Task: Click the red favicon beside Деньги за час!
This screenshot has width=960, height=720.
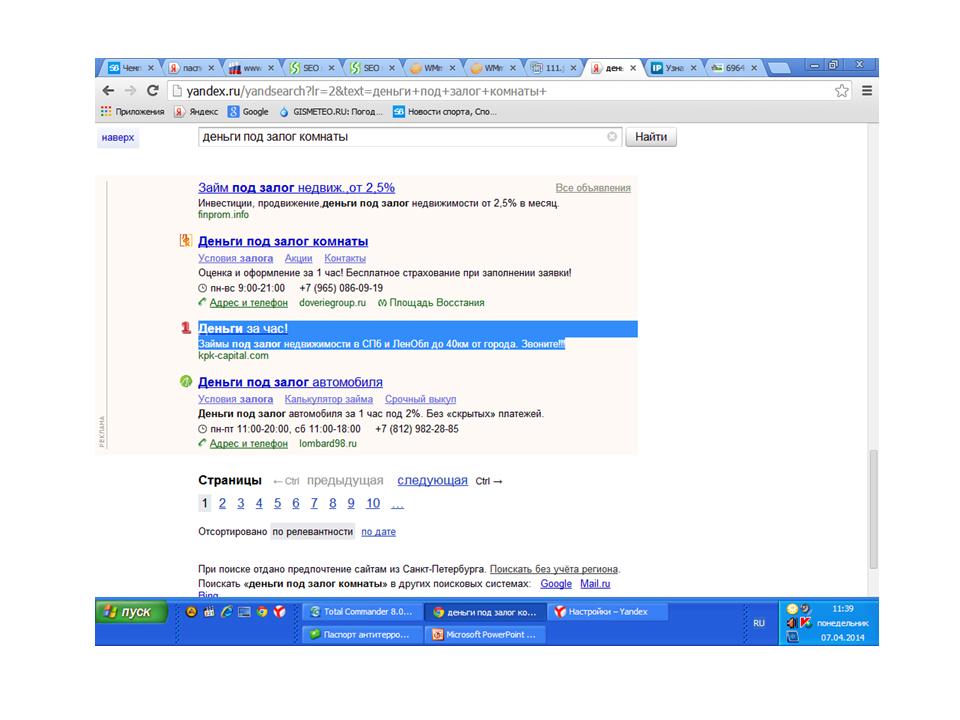Action: point(186,328)
